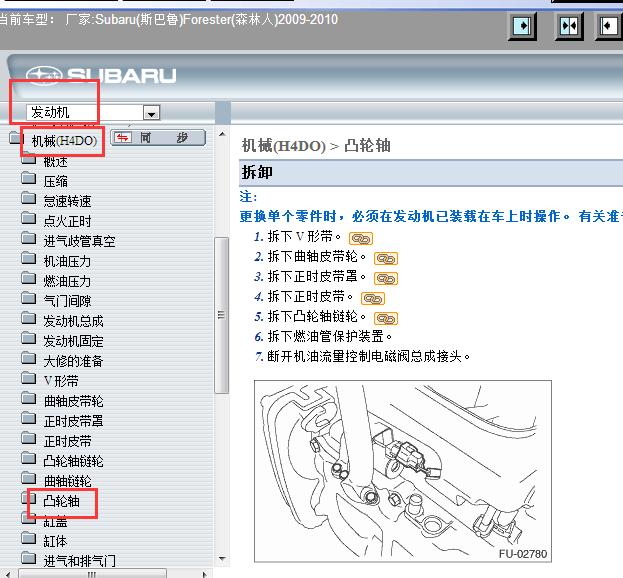Select the 机械(H4DO) root tree node
This screenshot has width=623, height=578.
click(x=64, y=141)
